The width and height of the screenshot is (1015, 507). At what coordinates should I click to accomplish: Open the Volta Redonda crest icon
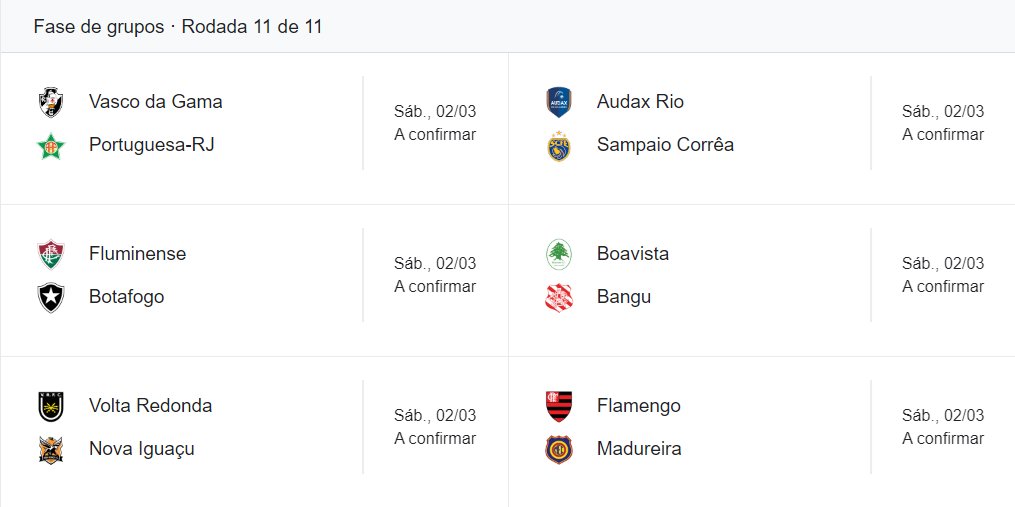point(51,406)
